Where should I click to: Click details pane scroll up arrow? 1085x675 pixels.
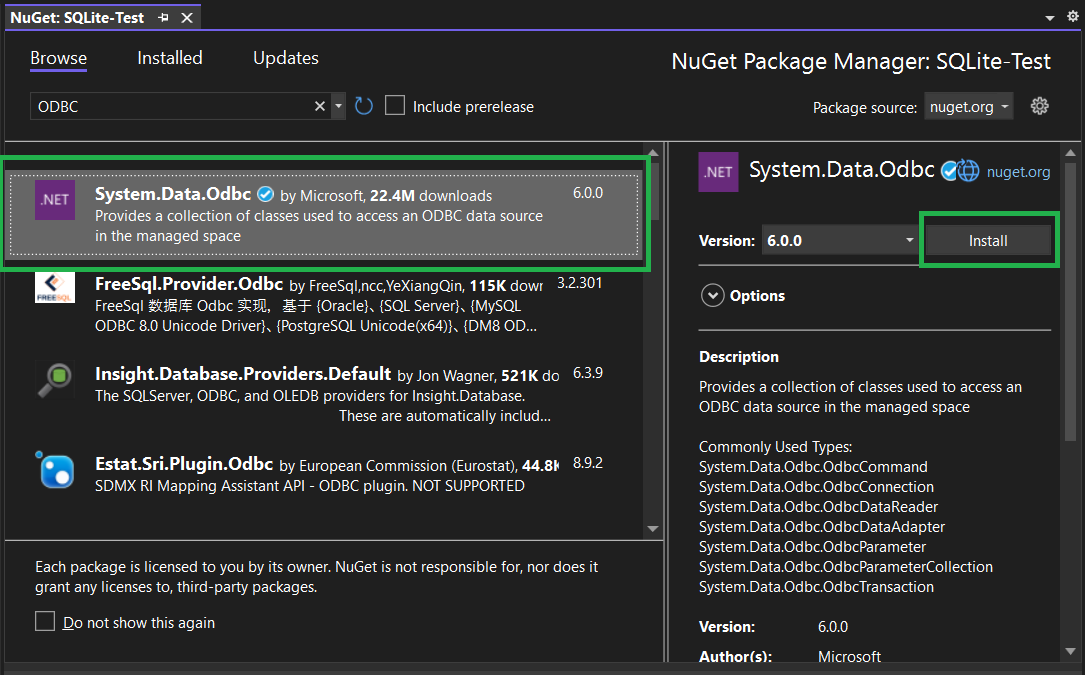click(x=1070, y=152)
